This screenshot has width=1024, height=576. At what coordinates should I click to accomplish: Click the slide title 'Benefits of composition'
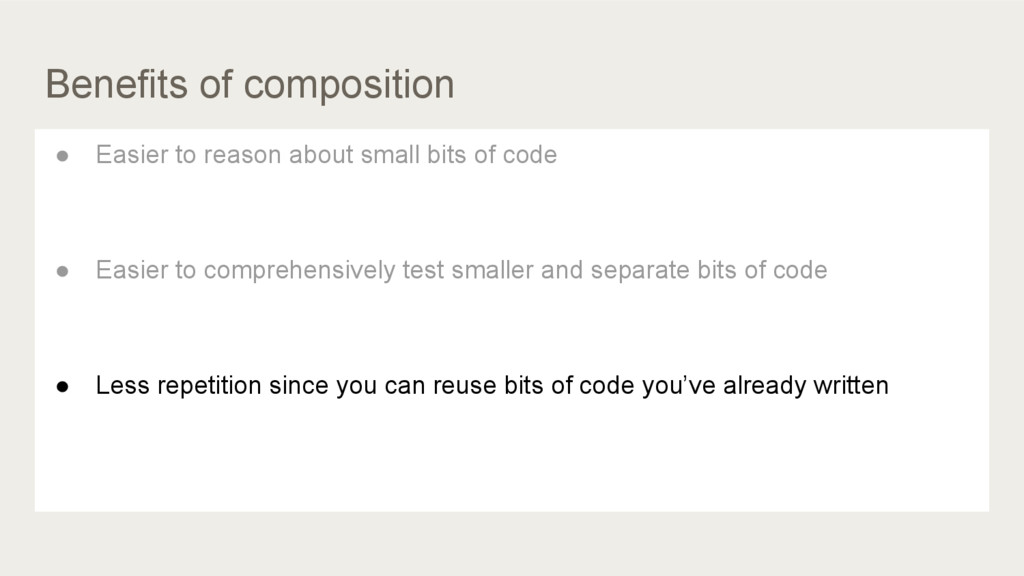point(249,85)
